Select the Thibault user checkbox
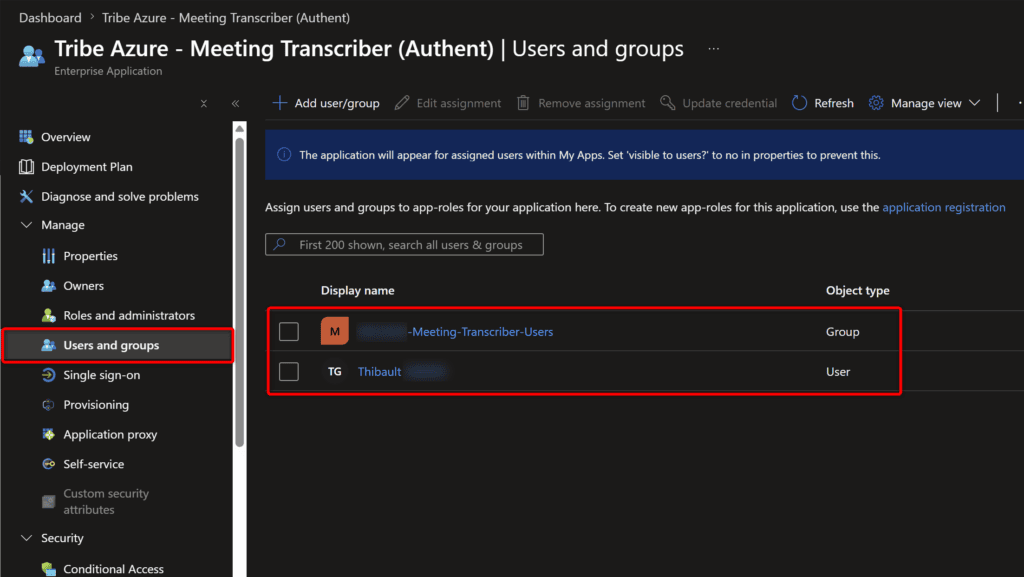Viewport: 1024px width, 577px height. pos(289,371)
